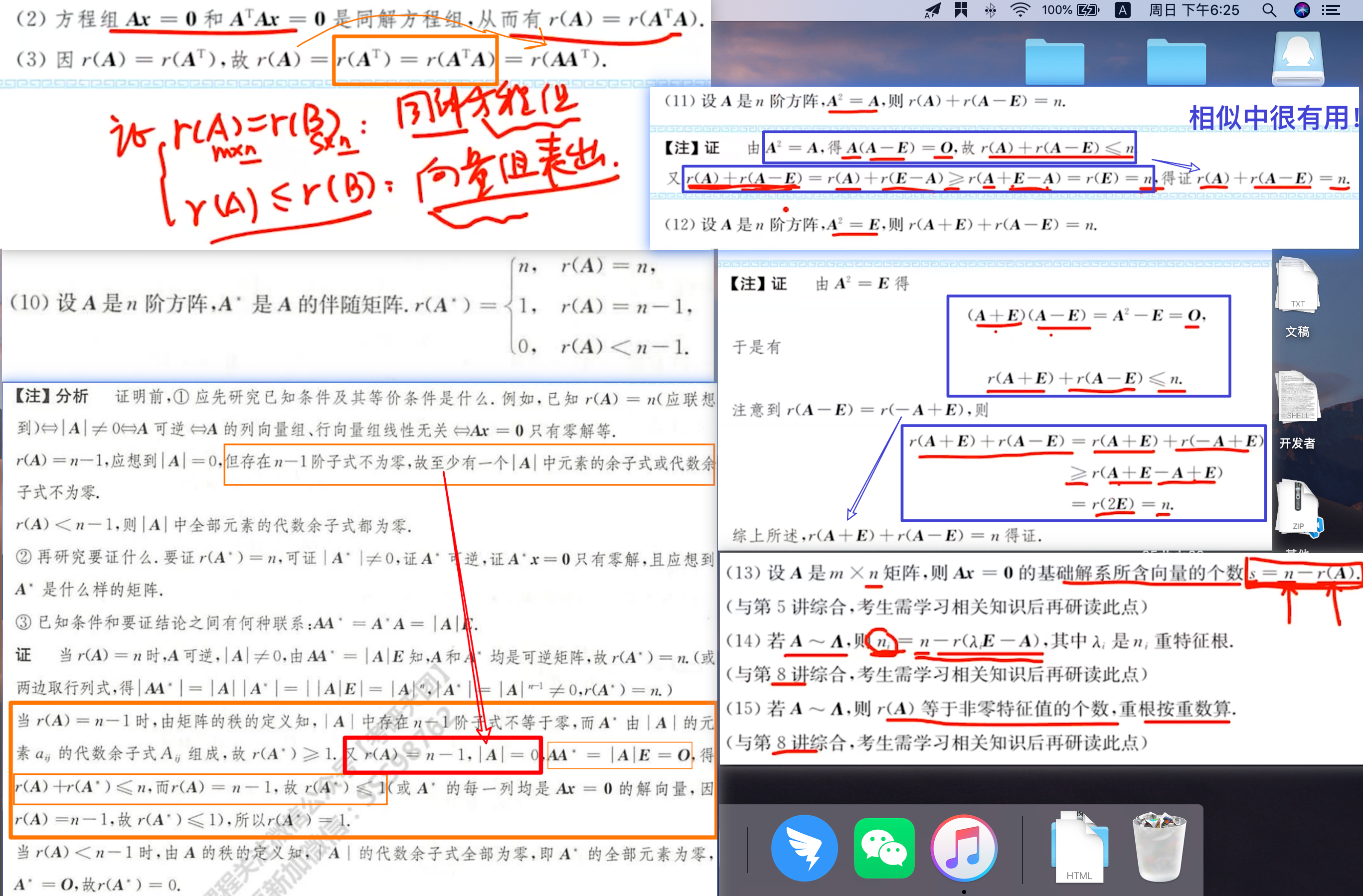
Task: Click the bookmark-shaped menu bar icon
Action: pos(961,10)
